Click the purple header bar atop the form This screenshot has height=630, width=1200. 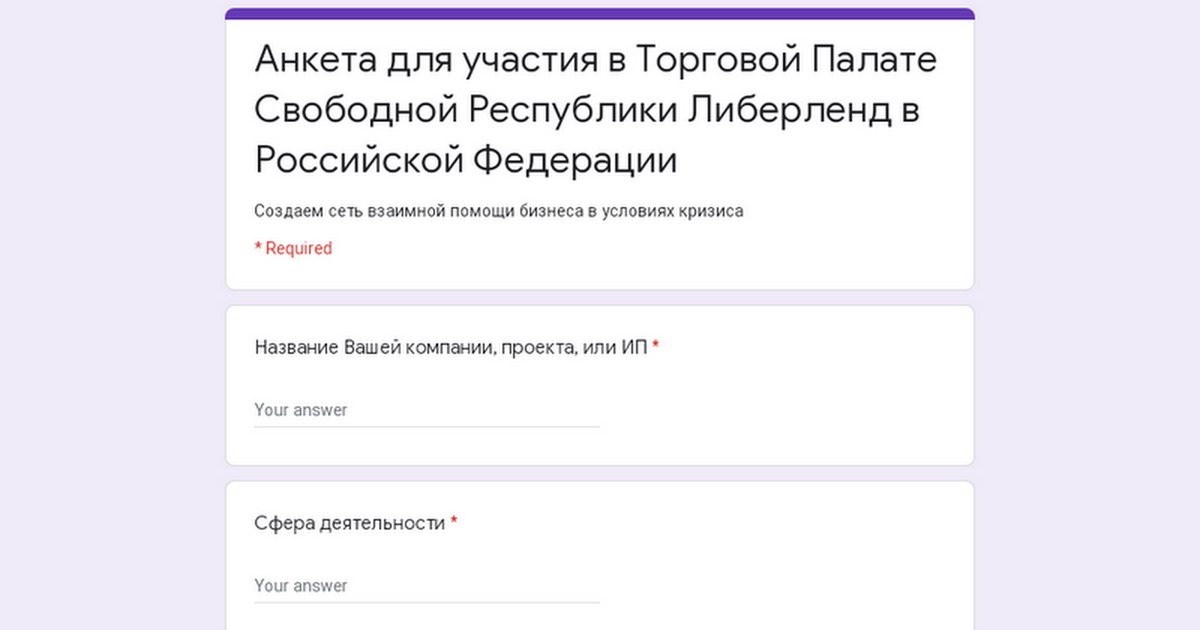click(x=600, y=14)
